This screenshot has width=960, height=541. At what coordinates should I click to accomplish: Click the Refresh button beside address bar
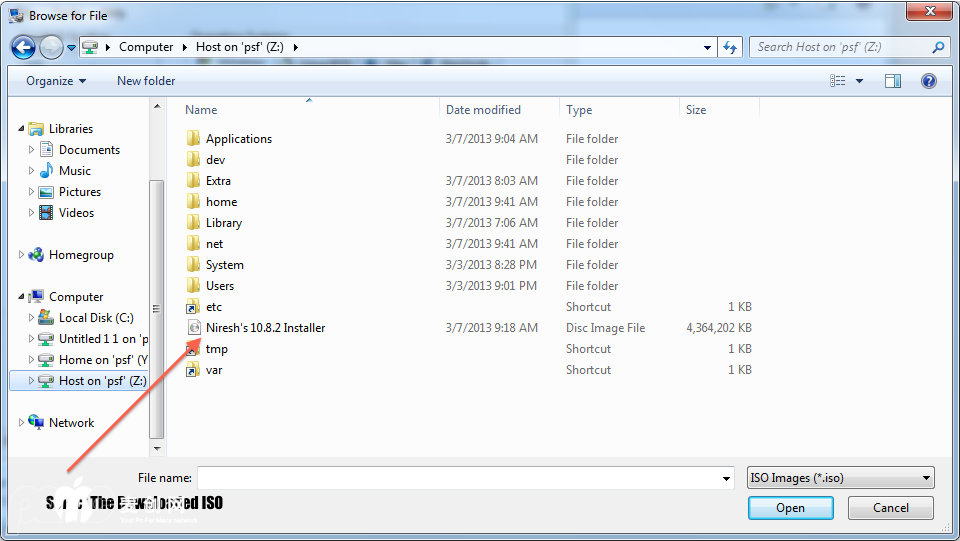click(730, 47)
